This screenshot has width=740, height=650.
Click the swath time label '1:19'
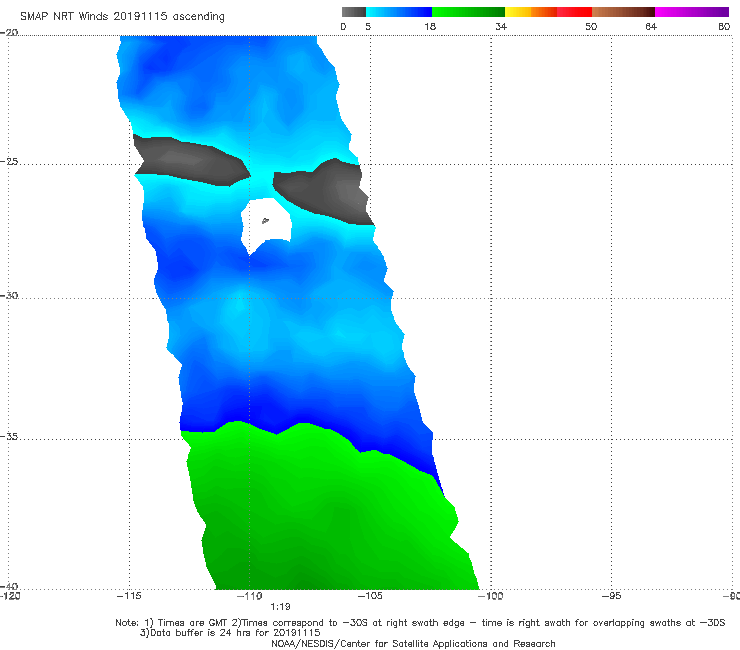pos(280,607)
